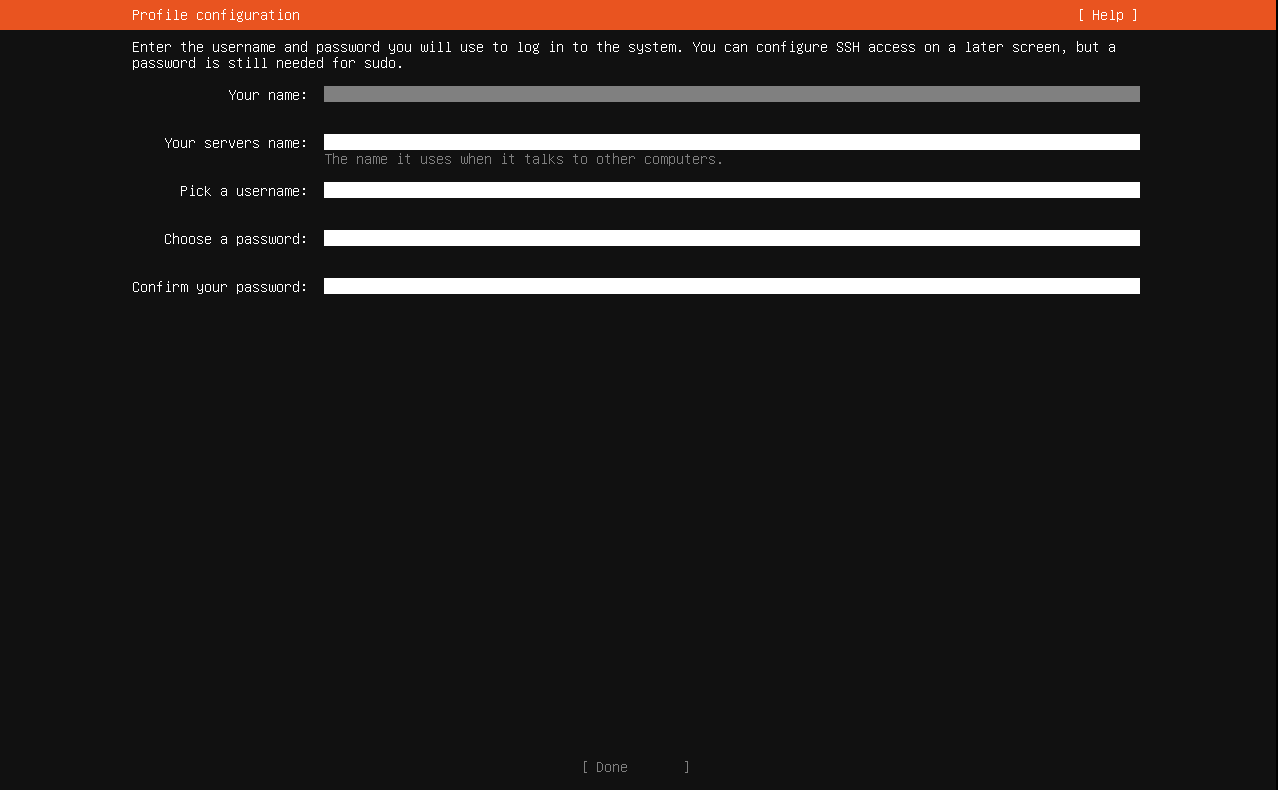Click the Your servers name label
This screenshot has height=790, width=1278.
[236, 143]
